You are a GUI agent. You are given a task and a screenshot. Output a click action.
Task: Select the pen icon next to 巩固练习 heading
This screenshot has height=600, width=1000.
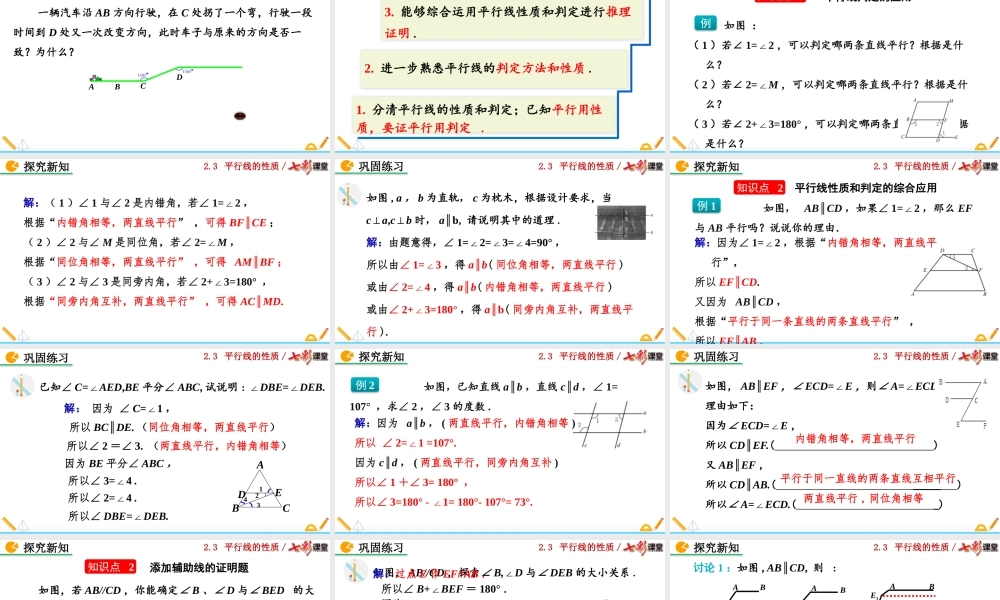(22, 386)
